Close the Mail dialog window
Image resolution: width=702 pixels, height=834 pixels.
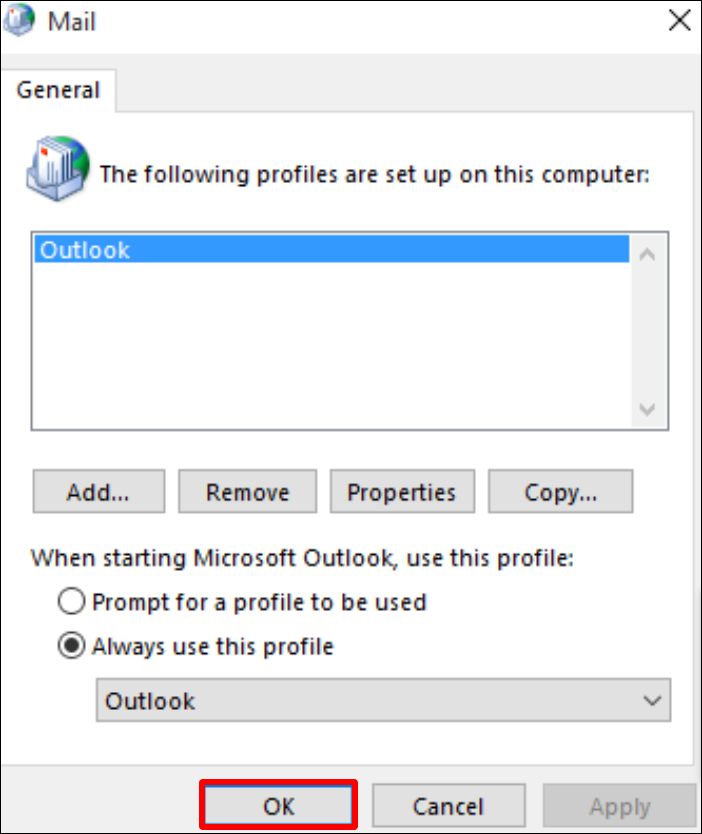click(678, 20)
